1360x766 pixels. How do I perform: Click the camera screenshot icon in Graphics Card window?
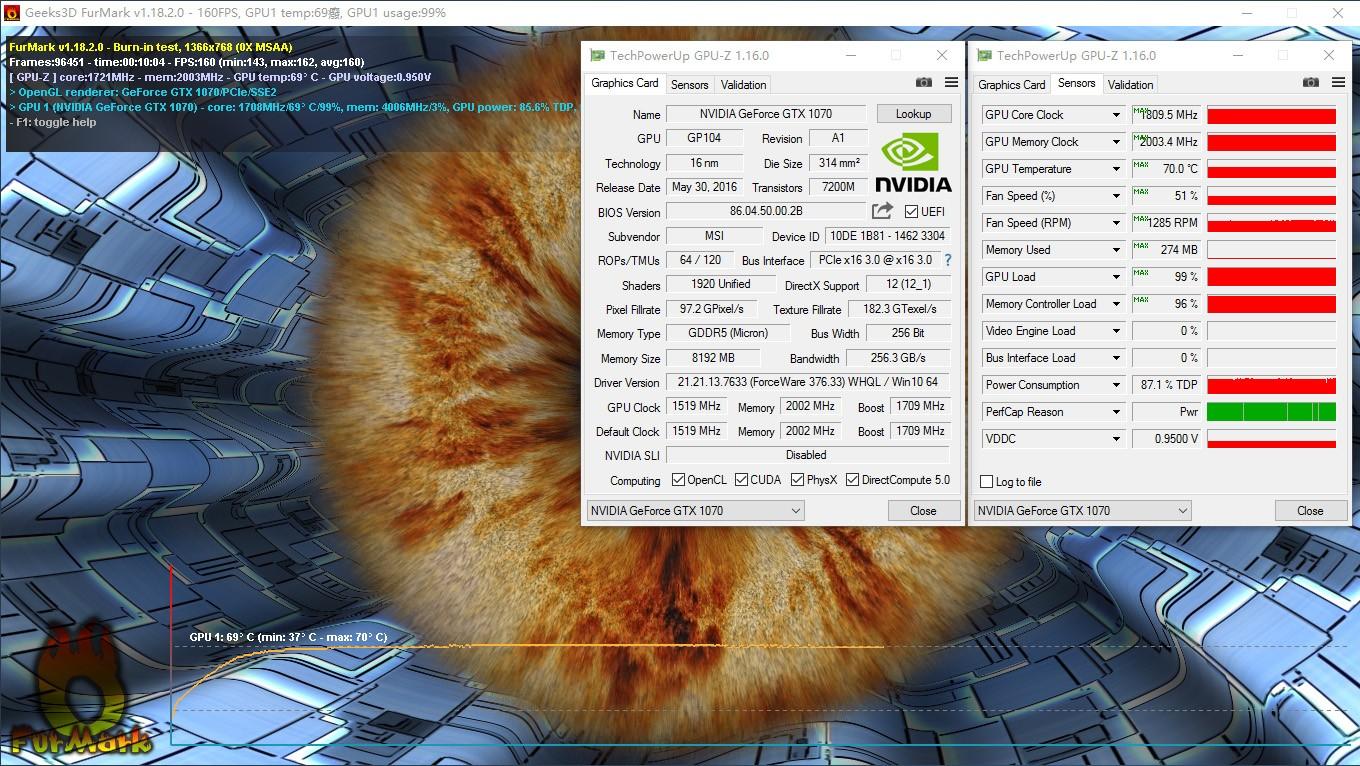924,83
